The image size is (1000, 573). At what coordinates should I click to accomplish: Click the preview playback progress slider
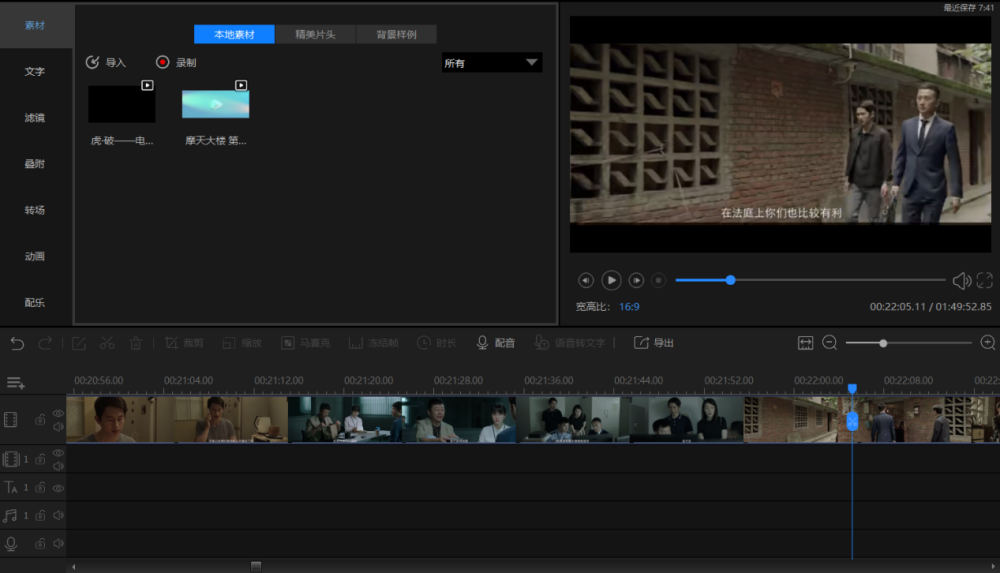pos(810,280)
